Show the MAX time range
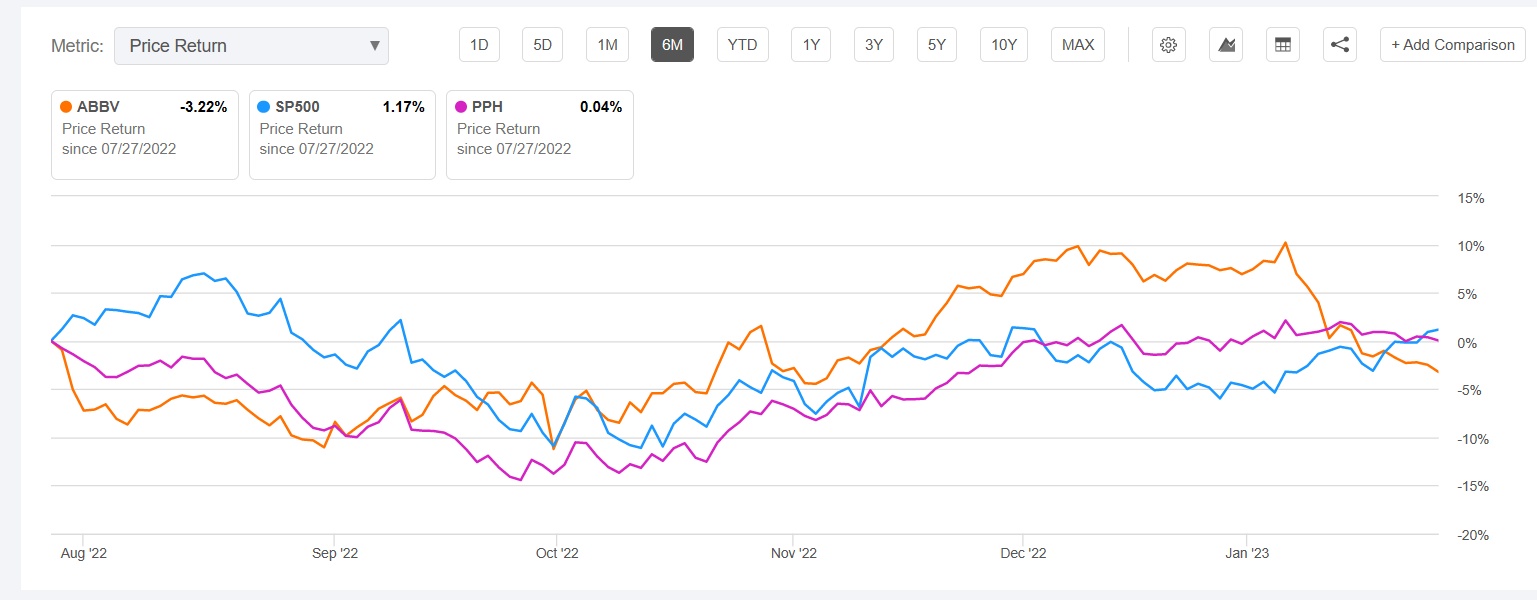The height and width of the screenshot is (600, 1537). coord(1078,45)
